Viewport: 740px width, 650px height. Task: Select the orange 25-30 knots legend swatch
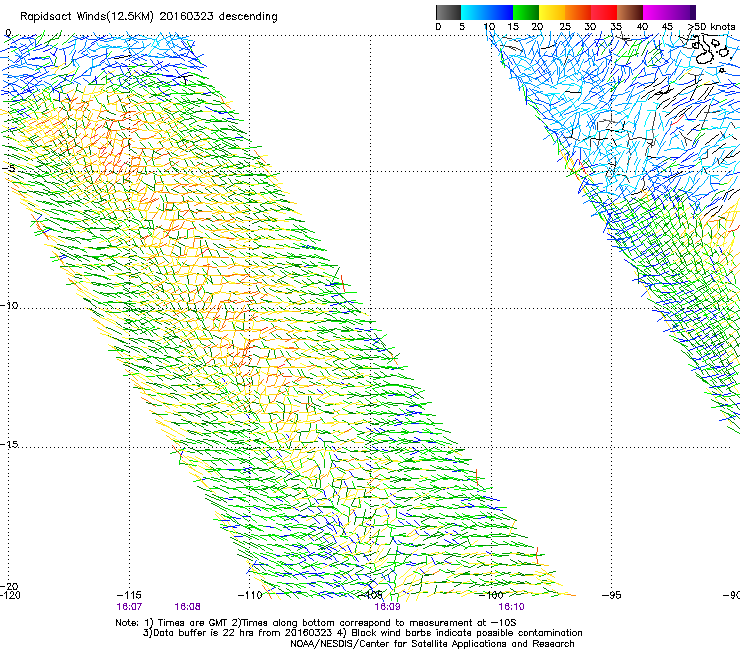pos(578,12)
